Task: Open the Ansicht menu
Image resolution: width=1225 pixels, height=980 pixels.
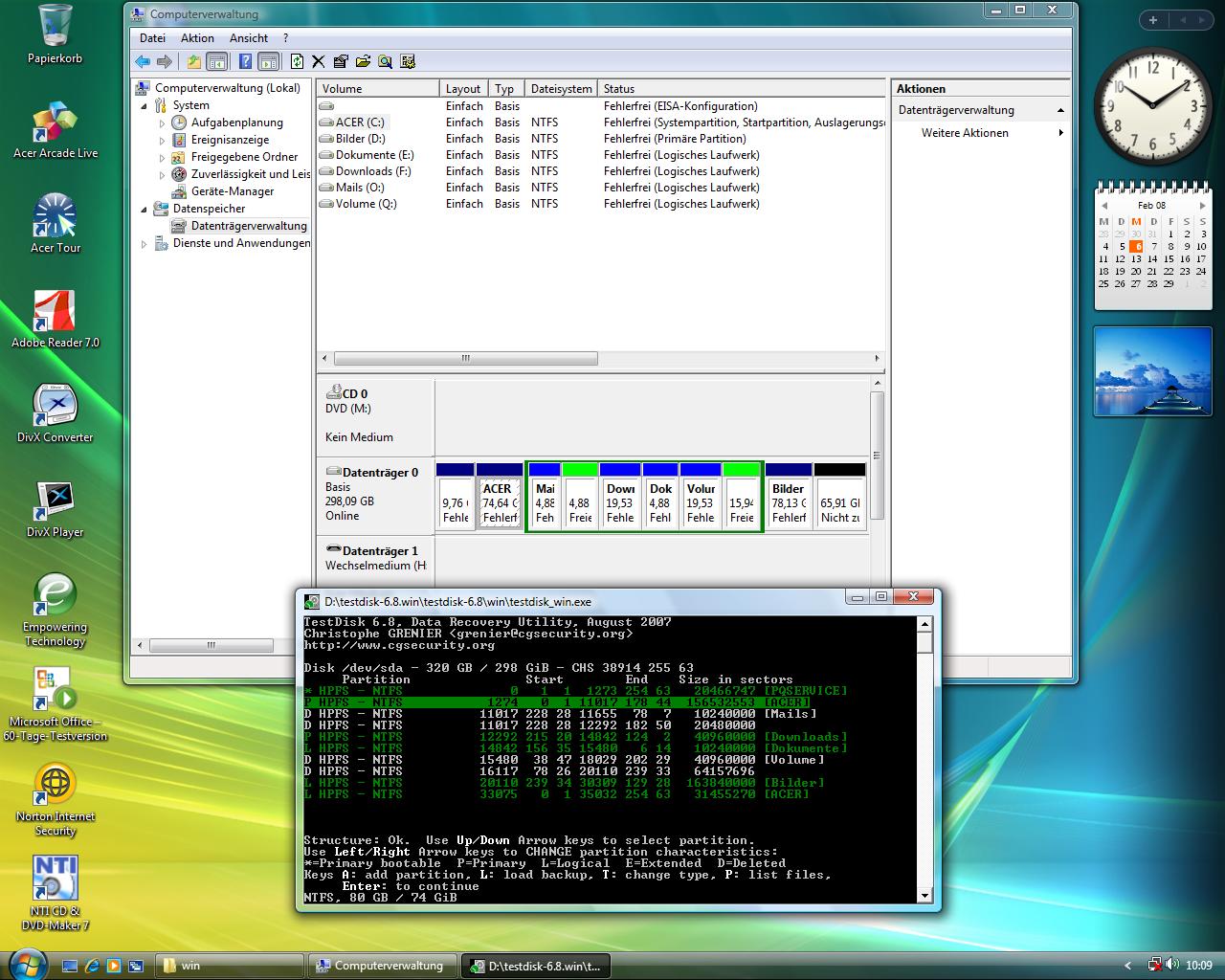Action: [248, 38]
